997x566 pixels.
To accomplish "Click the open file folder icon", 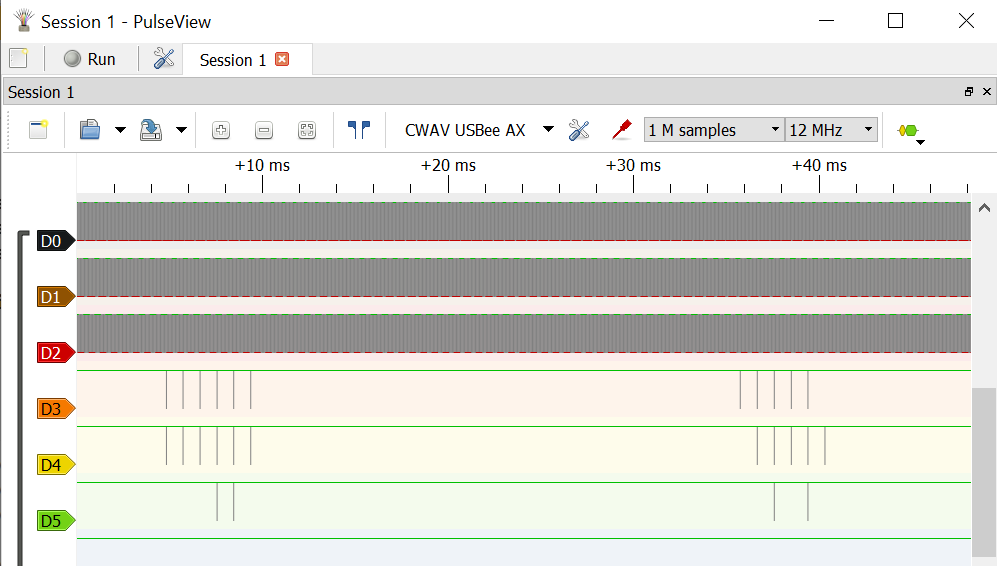I will click(x=90, y=130).
